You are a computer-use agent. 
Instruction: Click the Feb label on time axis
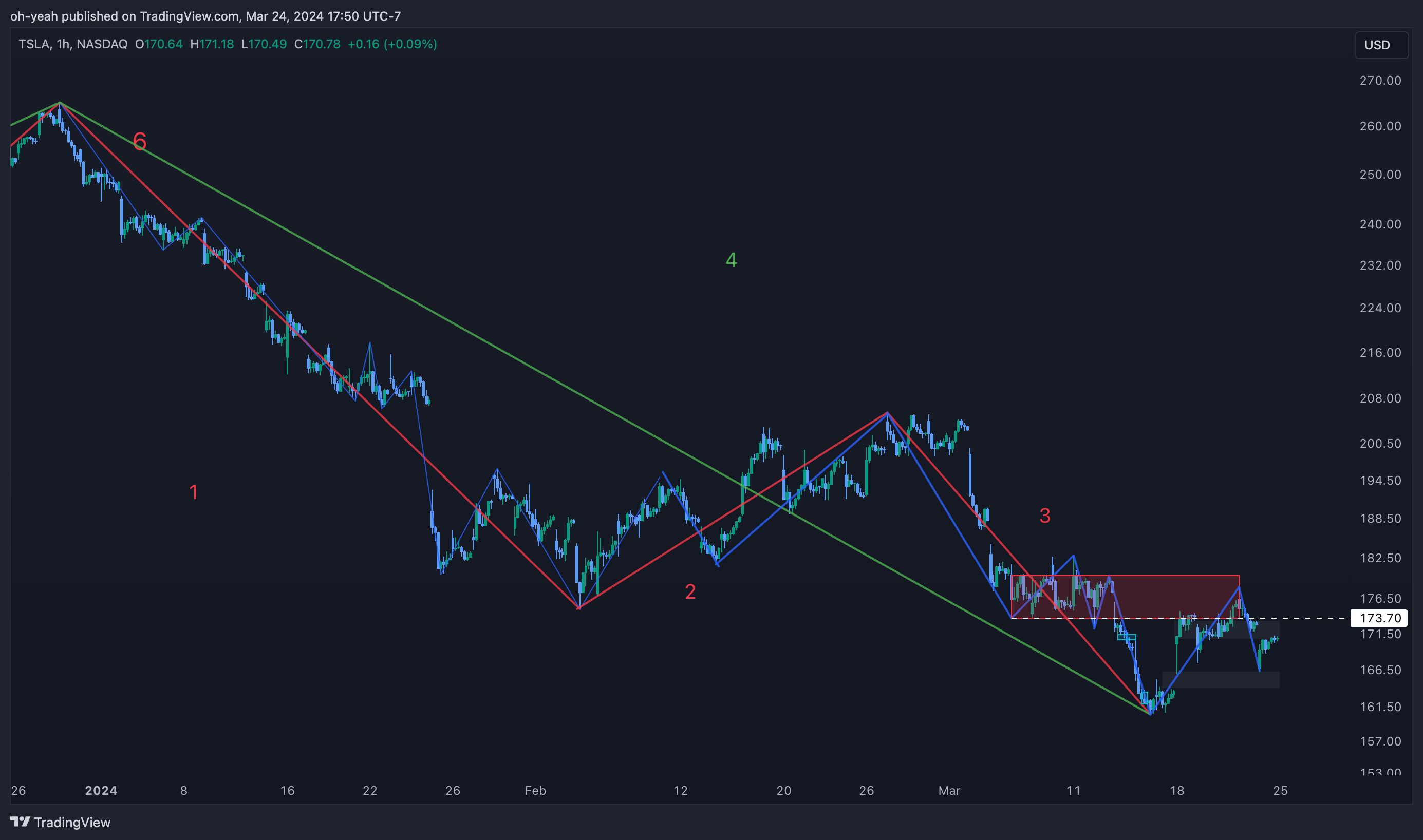pos(535,790)
